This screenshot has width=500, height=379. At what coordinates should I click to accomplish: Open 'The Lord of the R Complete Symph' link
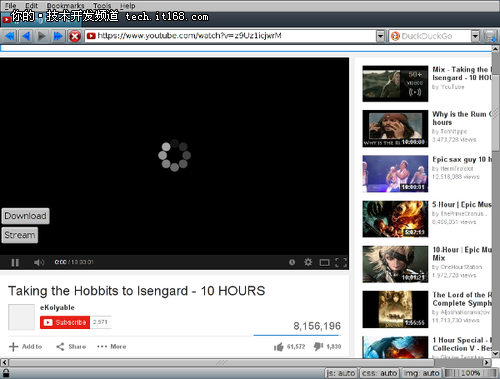463,299
